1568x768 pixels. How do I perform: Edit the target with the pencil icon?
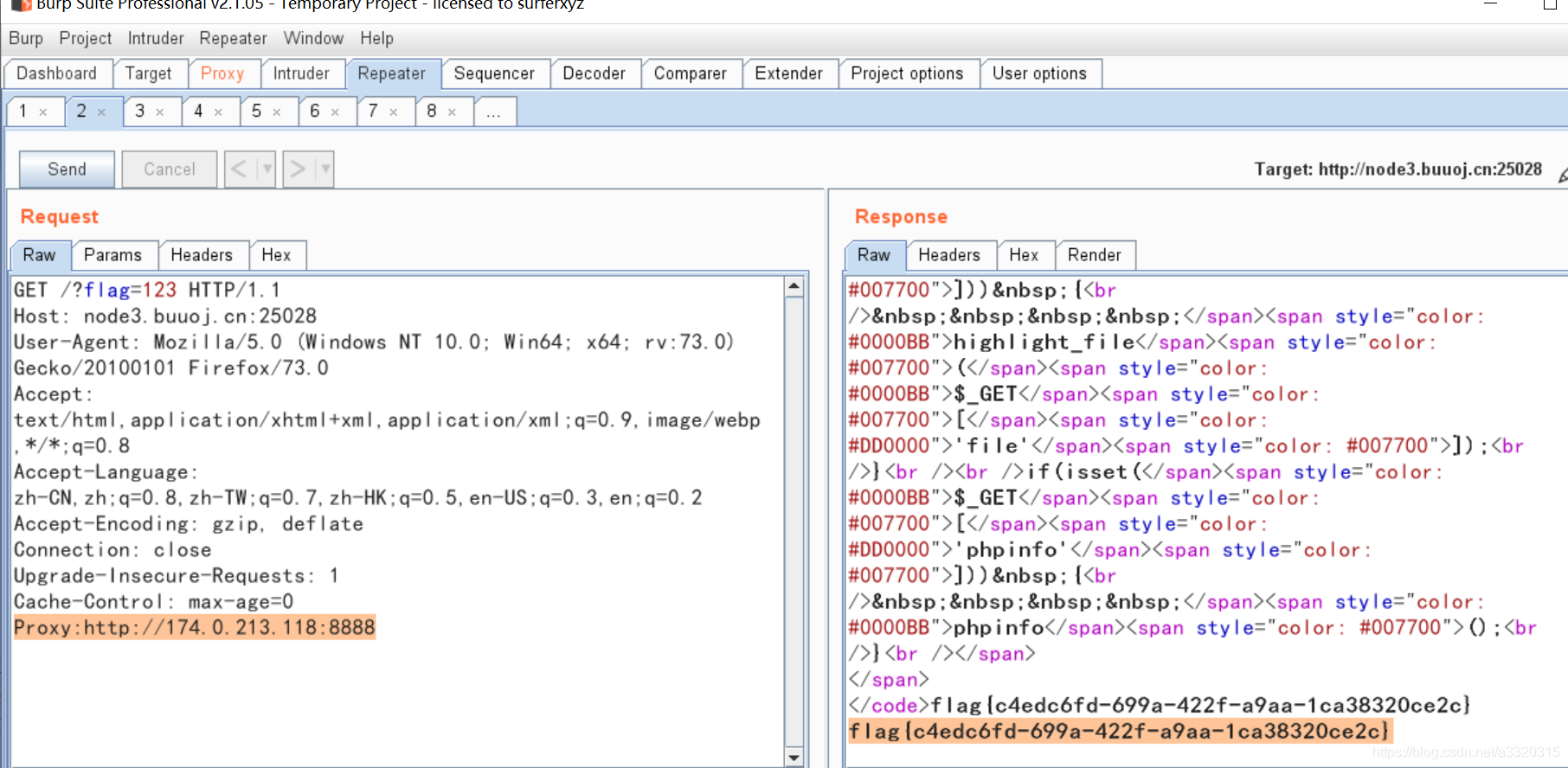pyautogui.click(x=1562, y=176)
